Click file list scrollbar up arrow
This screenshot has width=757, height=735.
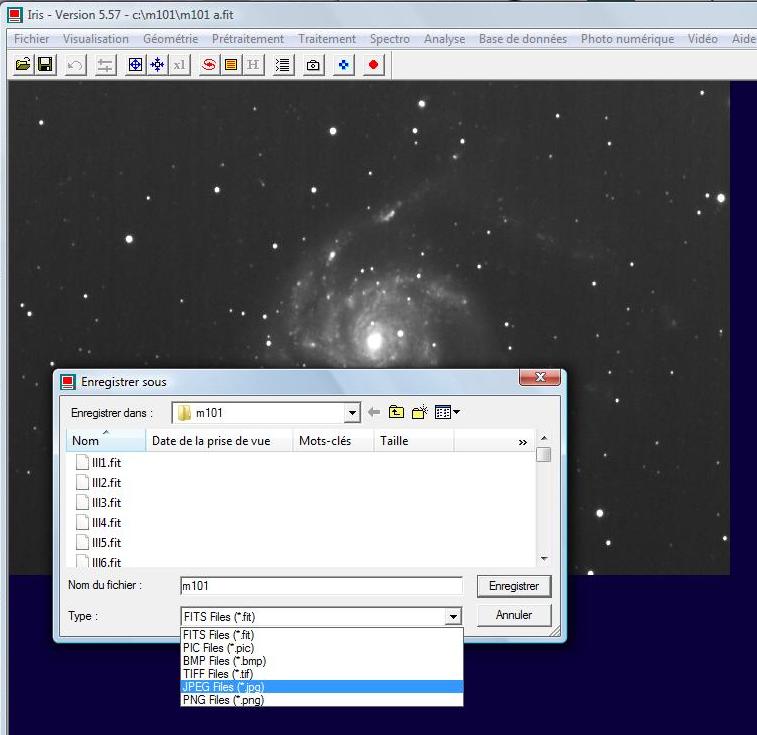(x=544, y=438)
